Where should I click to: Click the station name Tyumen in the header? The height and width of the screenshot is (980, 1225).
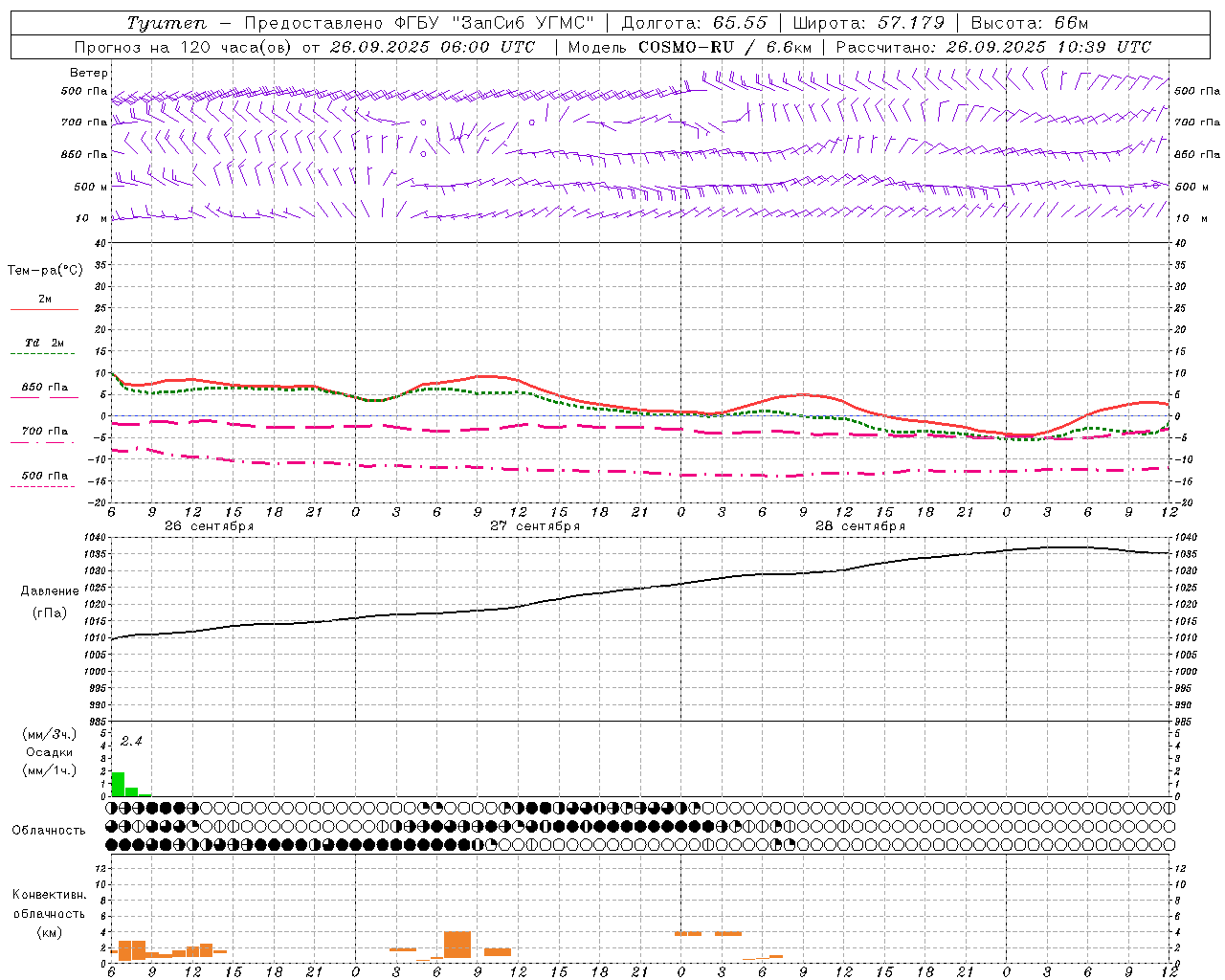[166, 23]
